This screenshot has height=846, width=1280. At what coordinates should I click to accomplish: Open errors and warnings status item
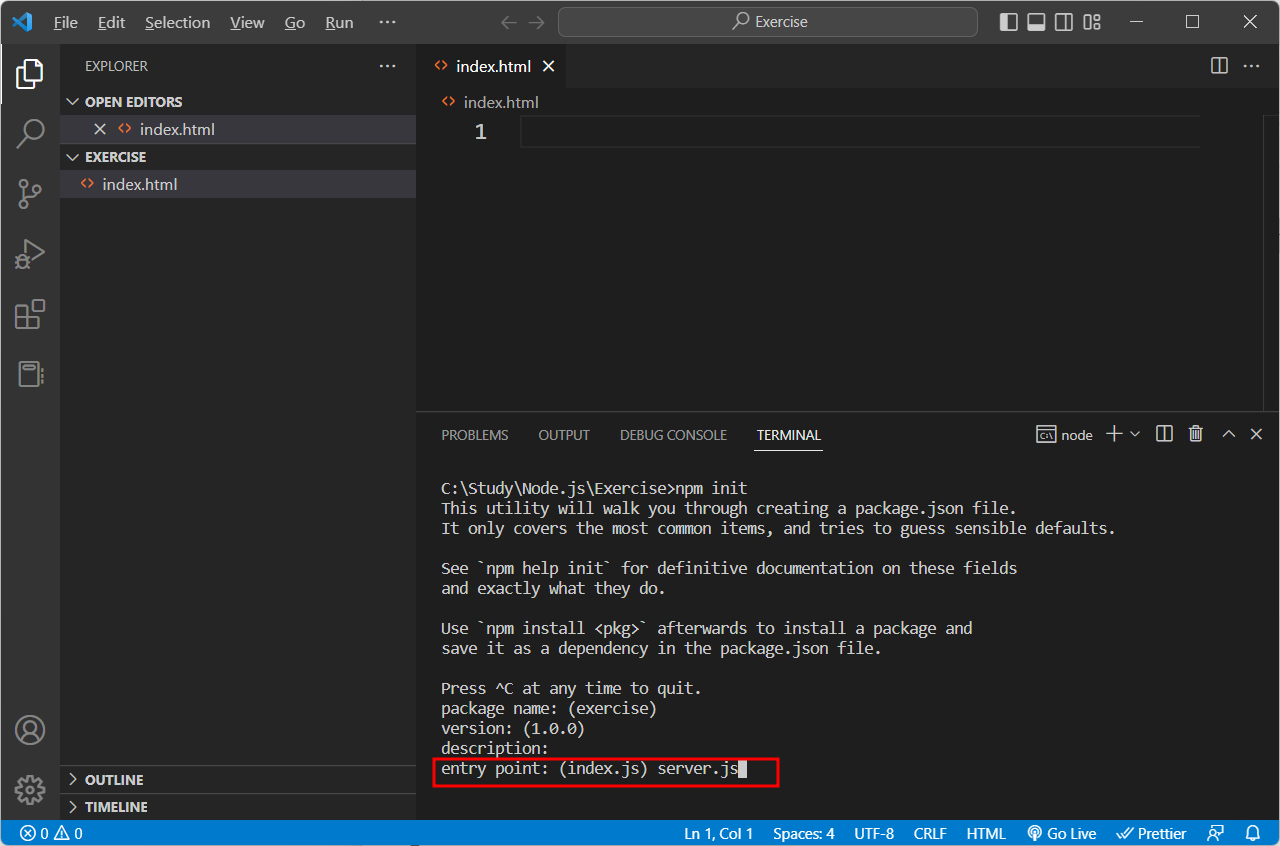pos(51,833)
